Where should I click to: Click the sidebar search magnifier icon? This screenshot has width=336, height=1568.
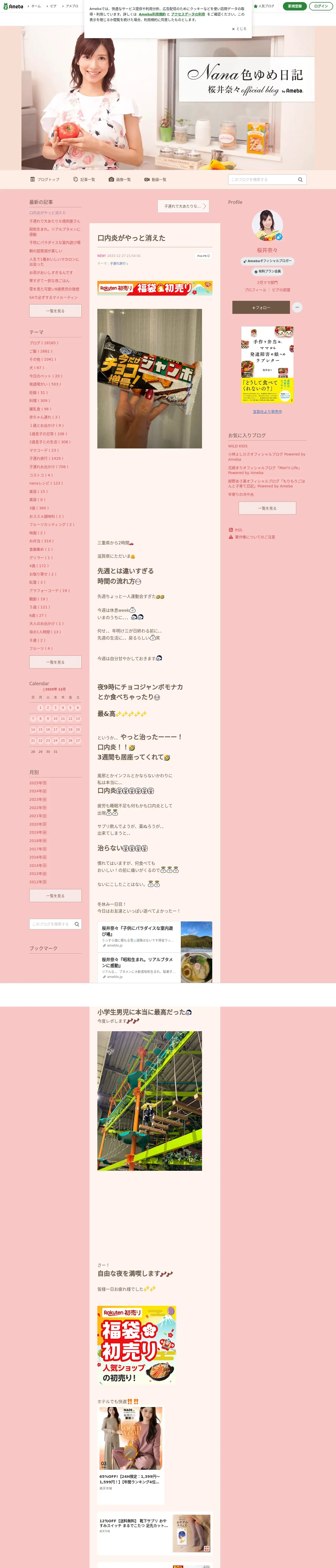(x=77, y=924)
